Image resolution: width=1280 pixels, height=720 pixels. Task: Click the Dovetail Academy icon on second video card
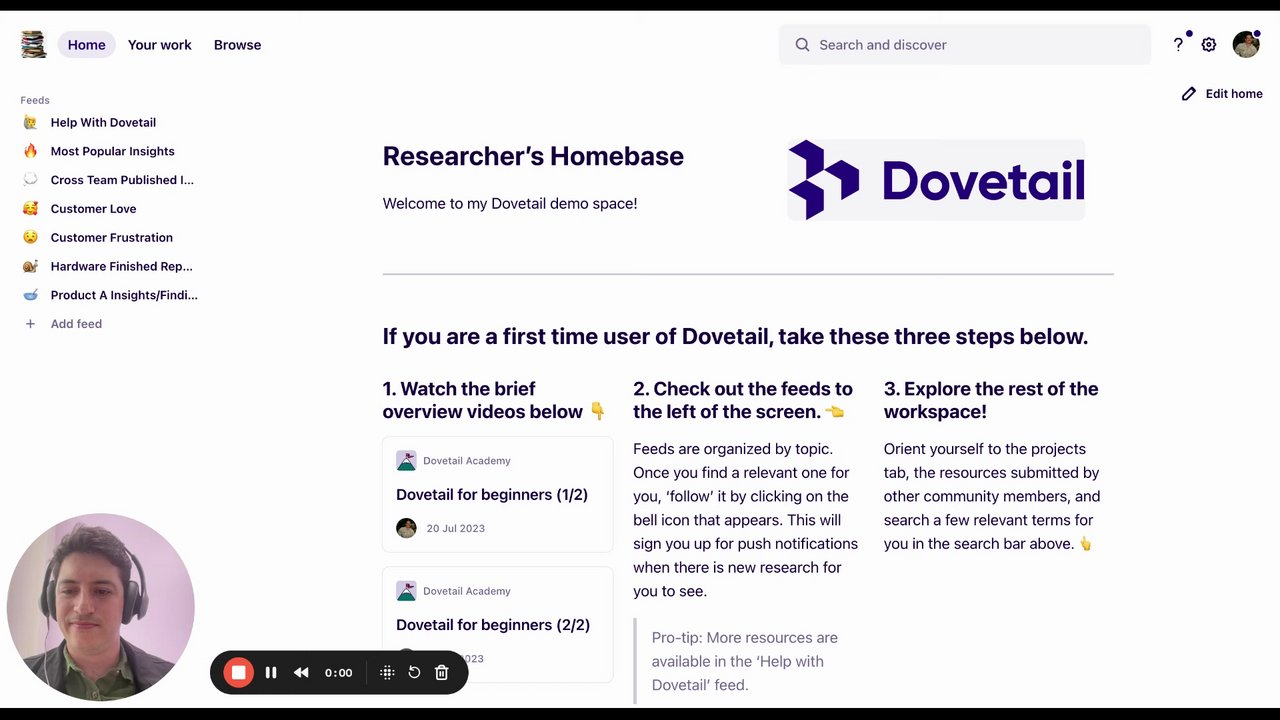tap(406, 591)
